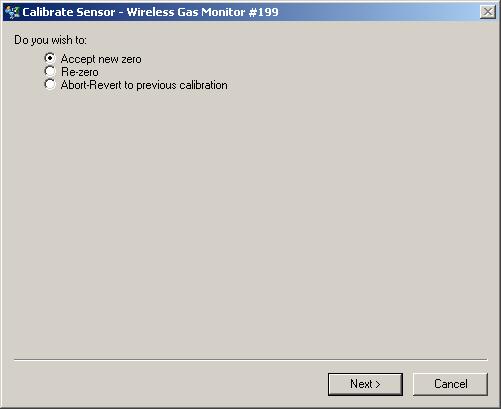This screenshot has width=501, height=409.
Task: Click the Next > button
Action: point(365,384)
